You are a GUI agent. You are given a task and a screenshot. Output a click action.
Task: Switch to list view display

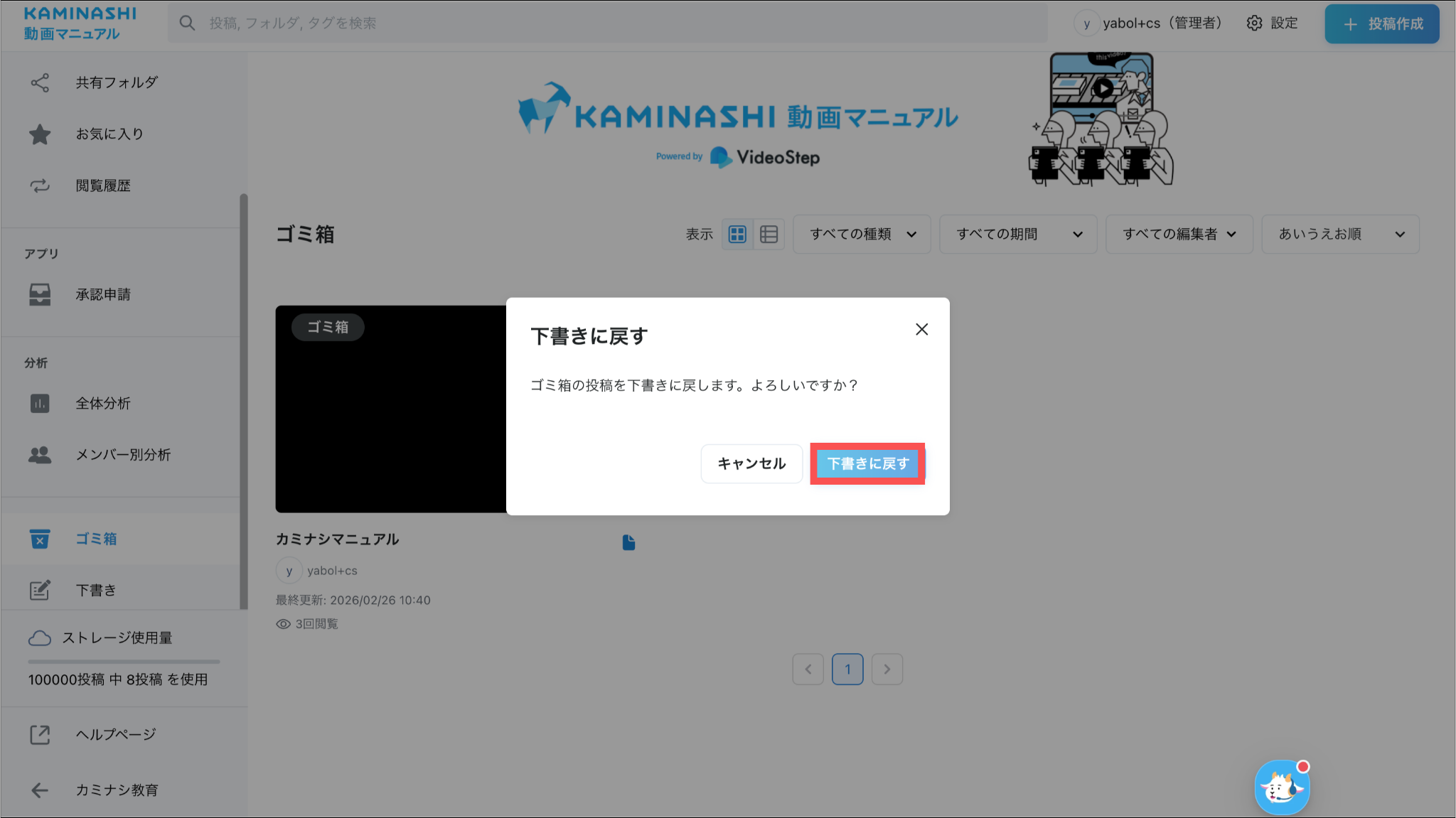pyautogui.click(x=769, y=234)
